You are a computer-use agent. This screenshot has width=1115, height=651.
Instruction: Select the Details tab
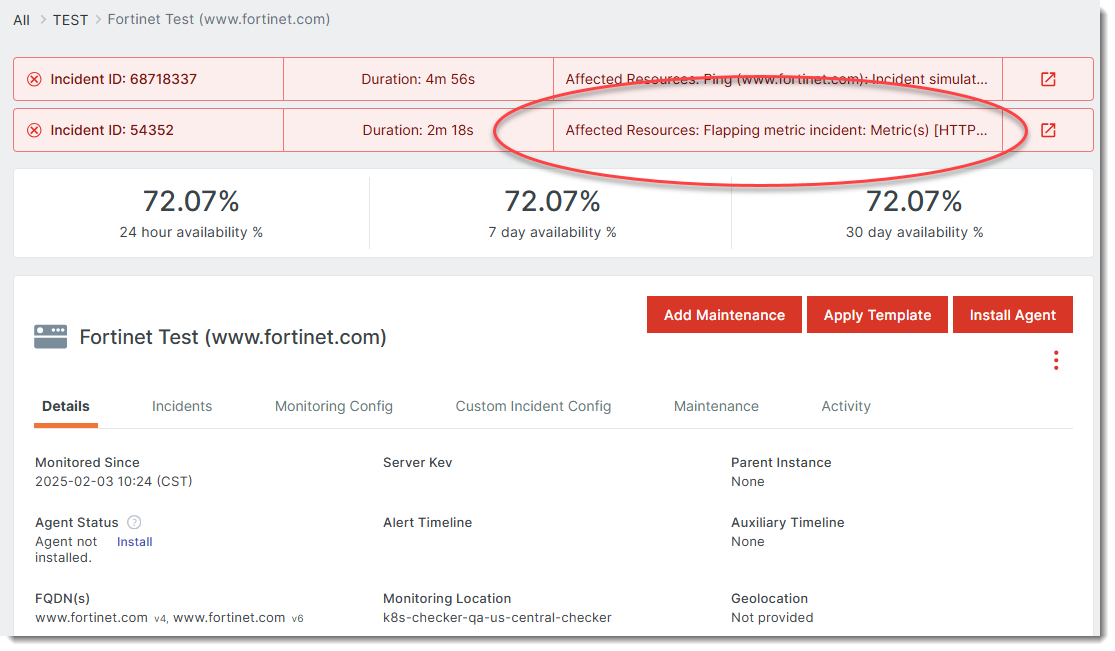click(x=66, y=406)
